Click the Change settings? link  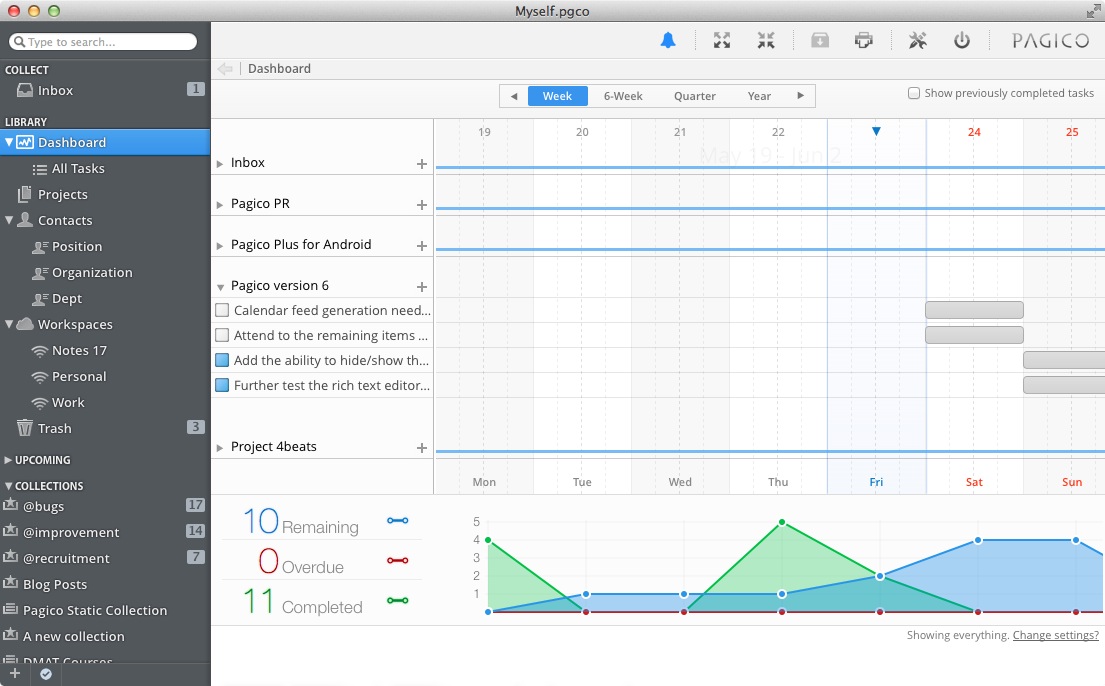(1056, 635)
